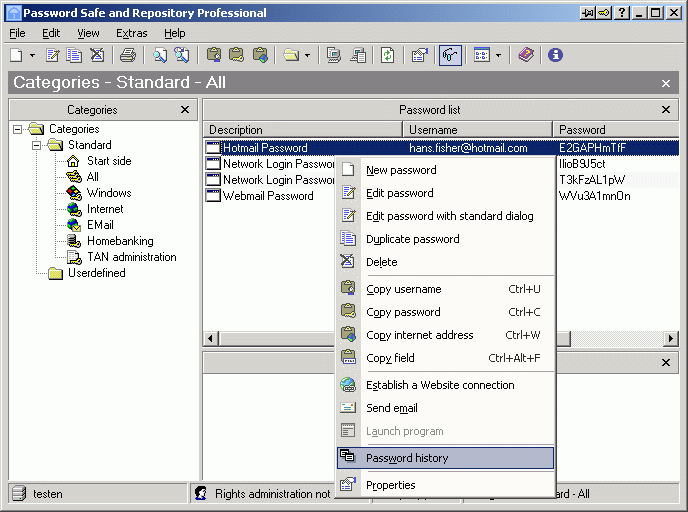Viewport: 688px width, 512px height.
Task: Toggle the highlighted pointing-hand toolbar button
Action: pyautogui.click(x=450, y=55)
